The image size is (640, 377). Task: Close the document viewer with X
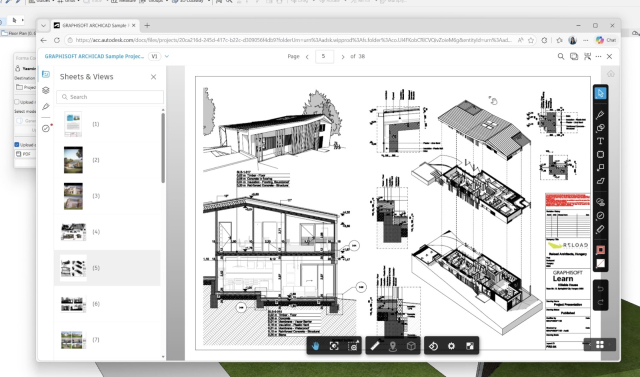pyautogui.click(x=609, y=56)
